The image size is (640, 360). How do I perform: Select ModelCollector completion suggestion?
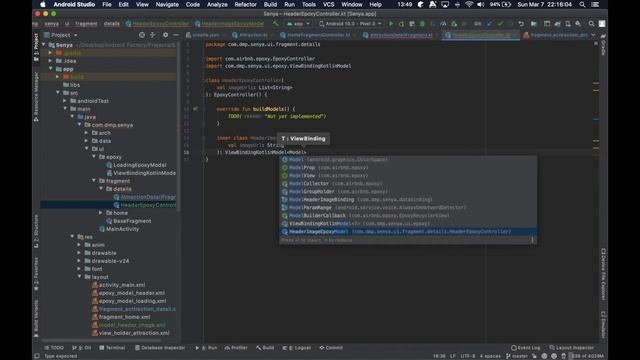point(408,184)
